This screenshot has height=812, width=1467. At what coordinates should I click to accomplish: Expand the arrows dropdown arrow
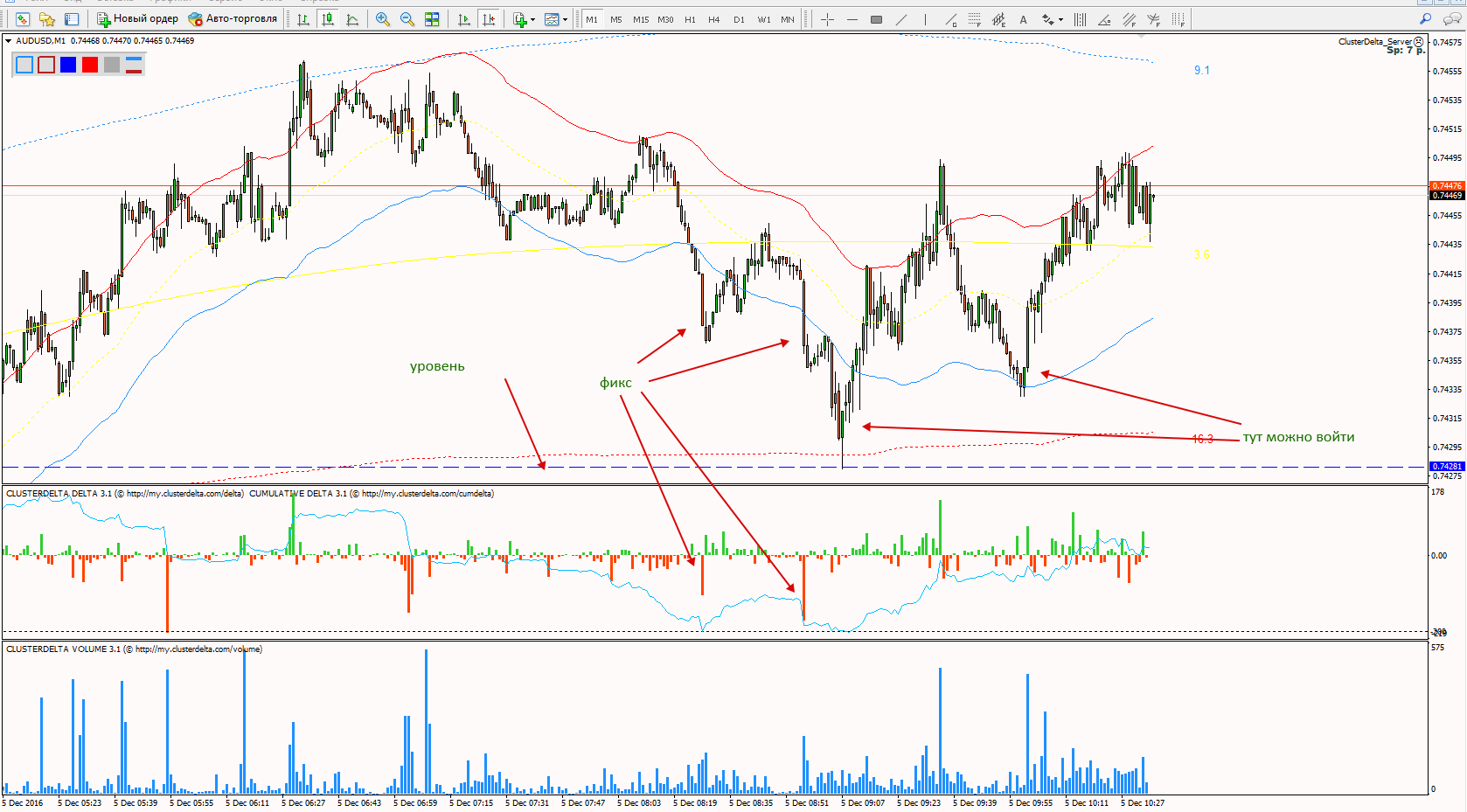[1060, 19]
